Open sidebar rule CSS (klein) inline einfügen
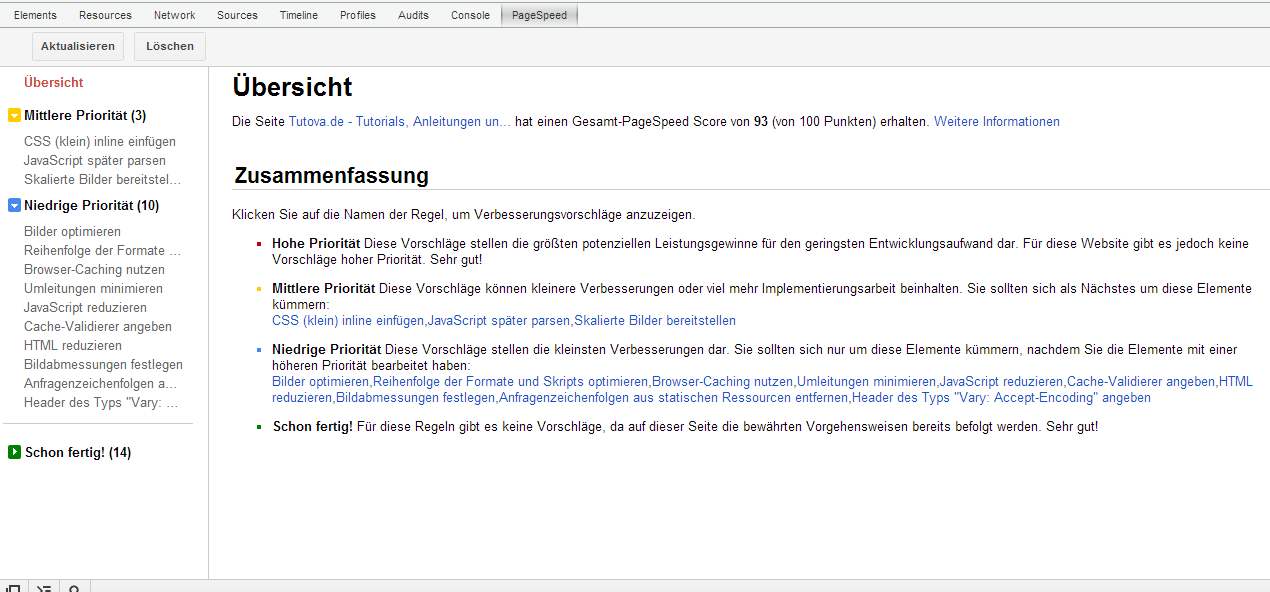 [100, 141]
